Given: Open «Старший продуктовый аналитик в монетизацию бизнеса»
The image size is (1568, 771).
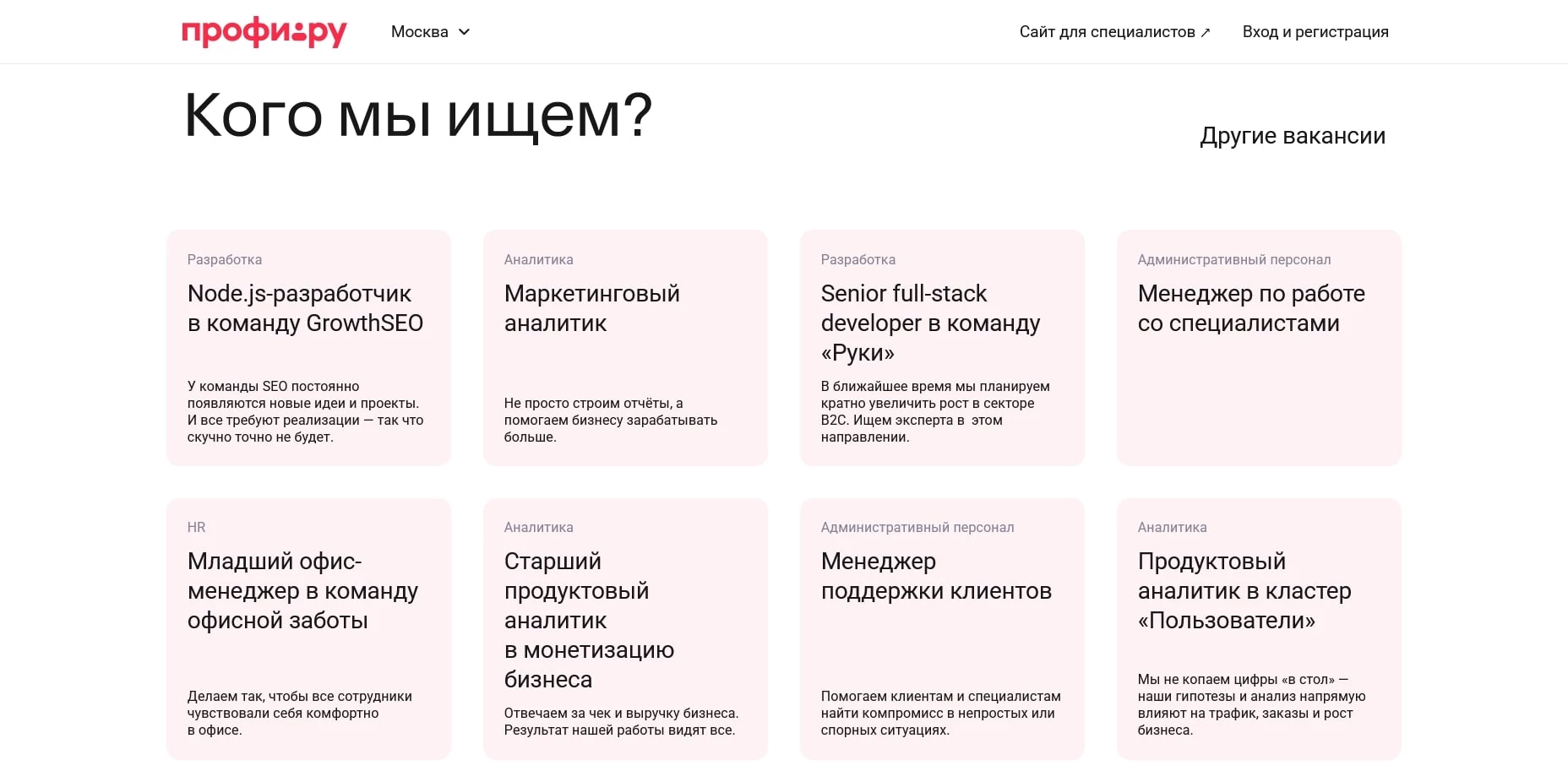Looking at the screenshot, I should pos(625,628).
